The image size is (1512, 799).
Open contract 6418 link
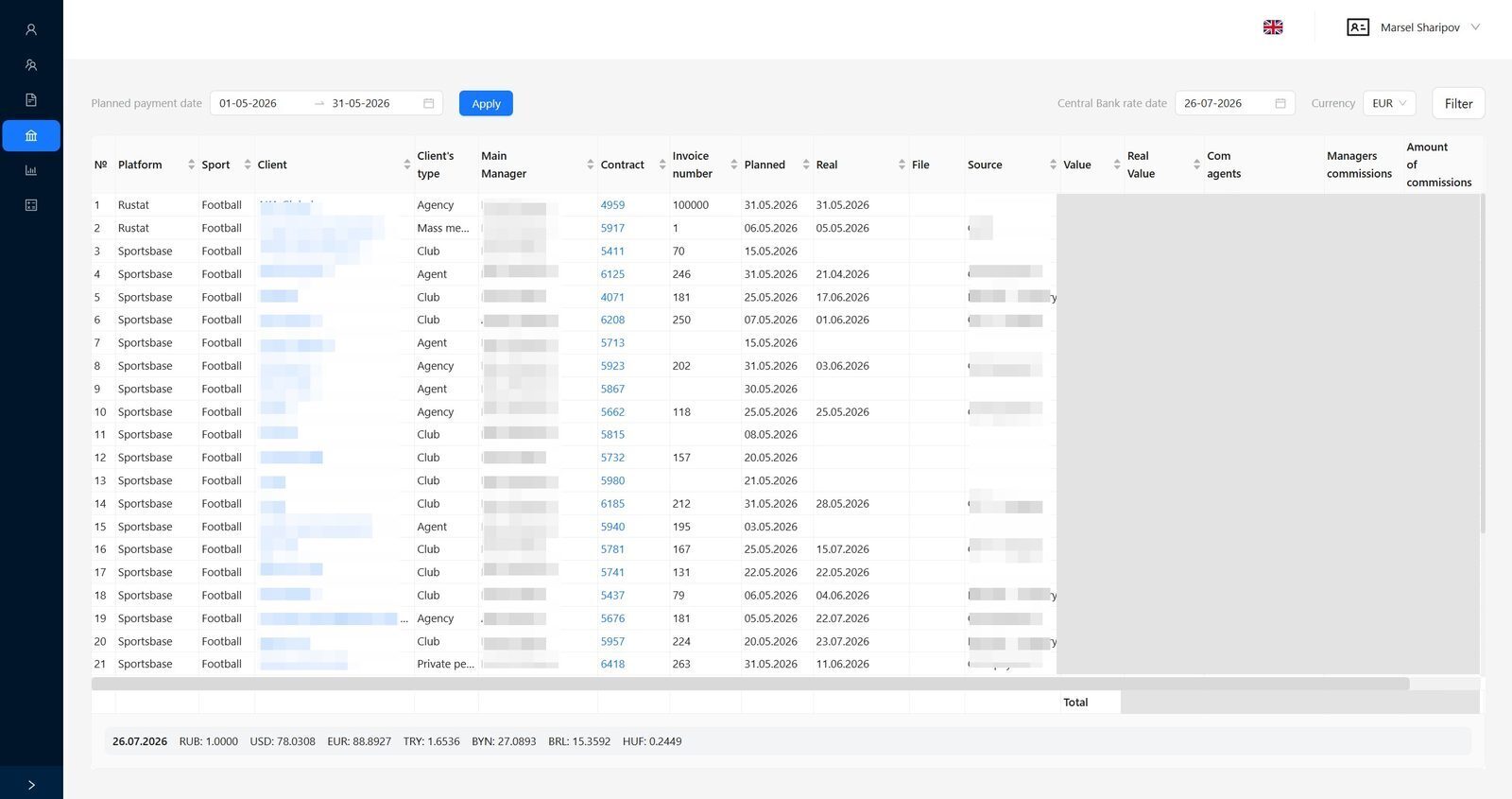(x=612, y=664)
